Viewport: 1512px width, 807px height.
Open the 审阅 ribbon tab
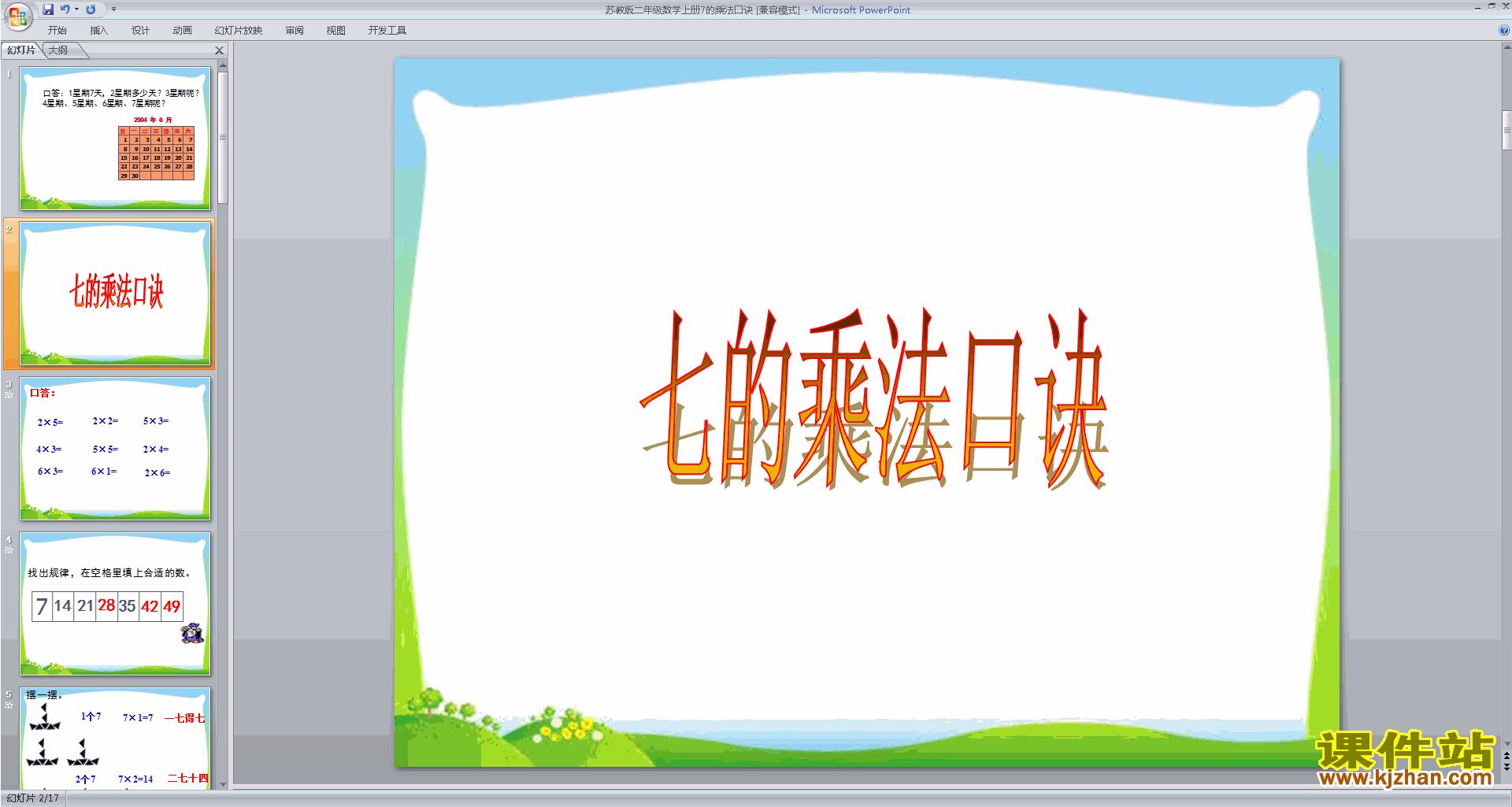[295, 31]
